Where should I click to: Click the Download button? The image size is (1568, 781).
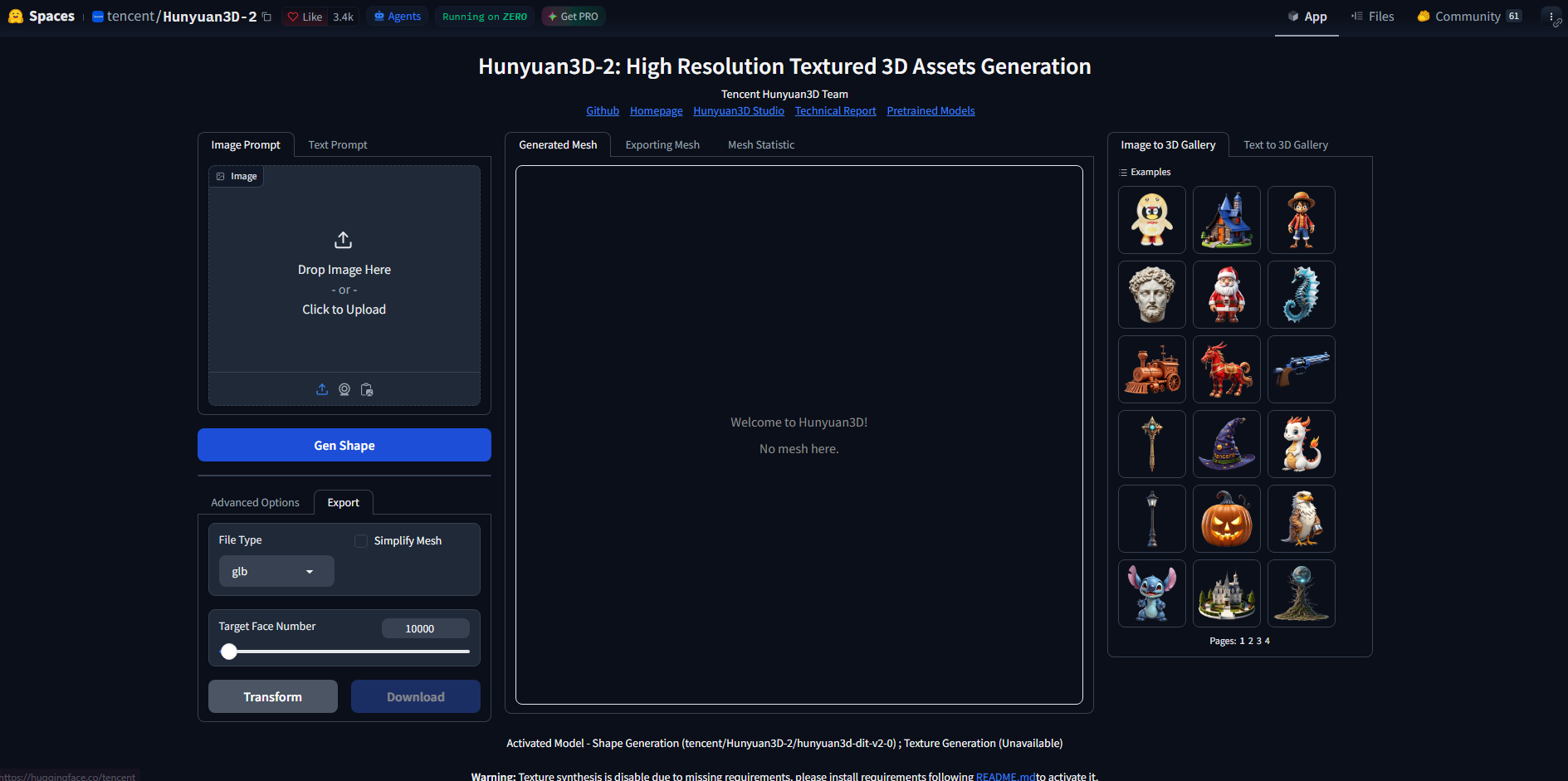tap(416, 696)
